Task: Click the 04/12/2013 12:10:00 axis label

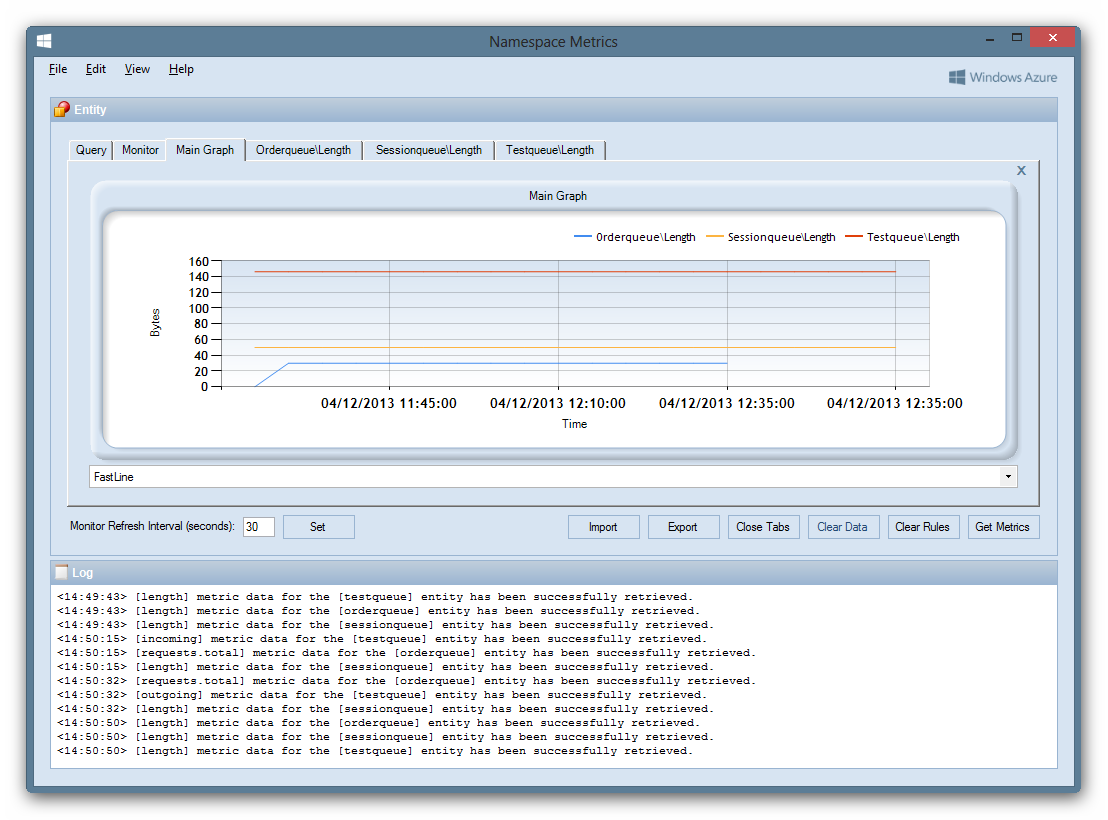Action: pyautogui.click(x=558, y=403)
